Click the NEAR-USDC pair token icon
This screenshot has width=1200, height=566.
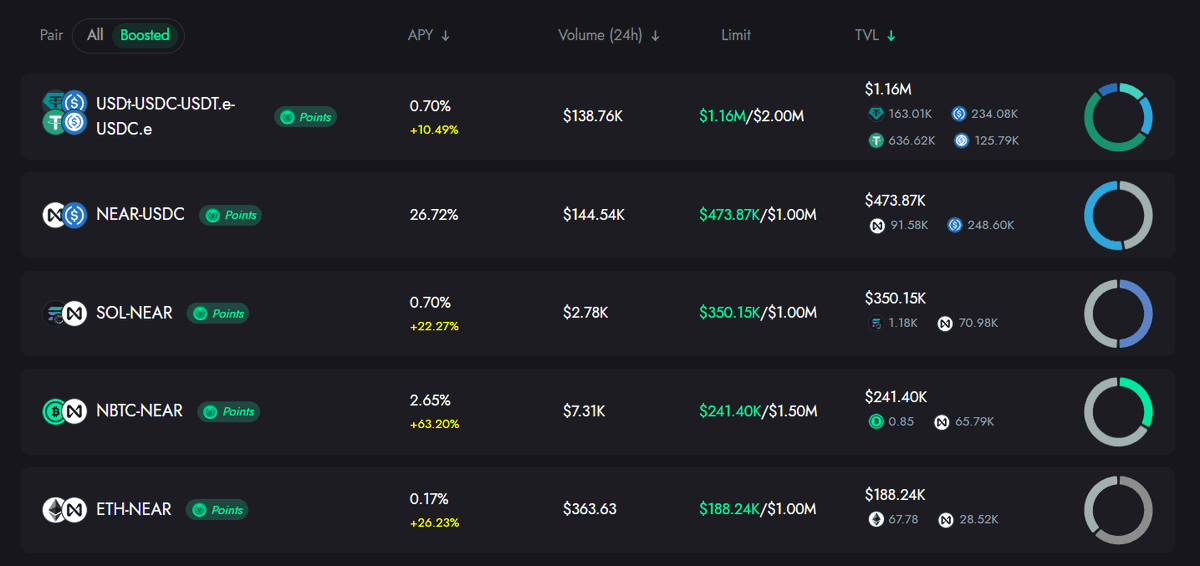65,215
